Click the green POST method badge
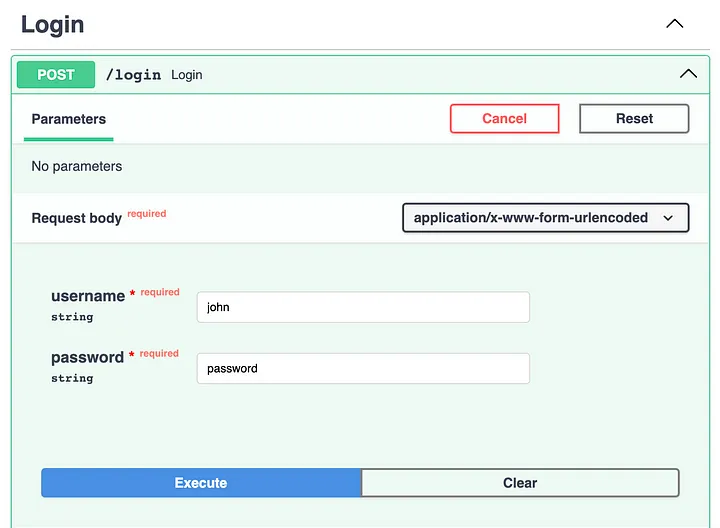Image resolution: width=720 pixels, height=528 pixels. pyautogui.click(x=56, y=74)
